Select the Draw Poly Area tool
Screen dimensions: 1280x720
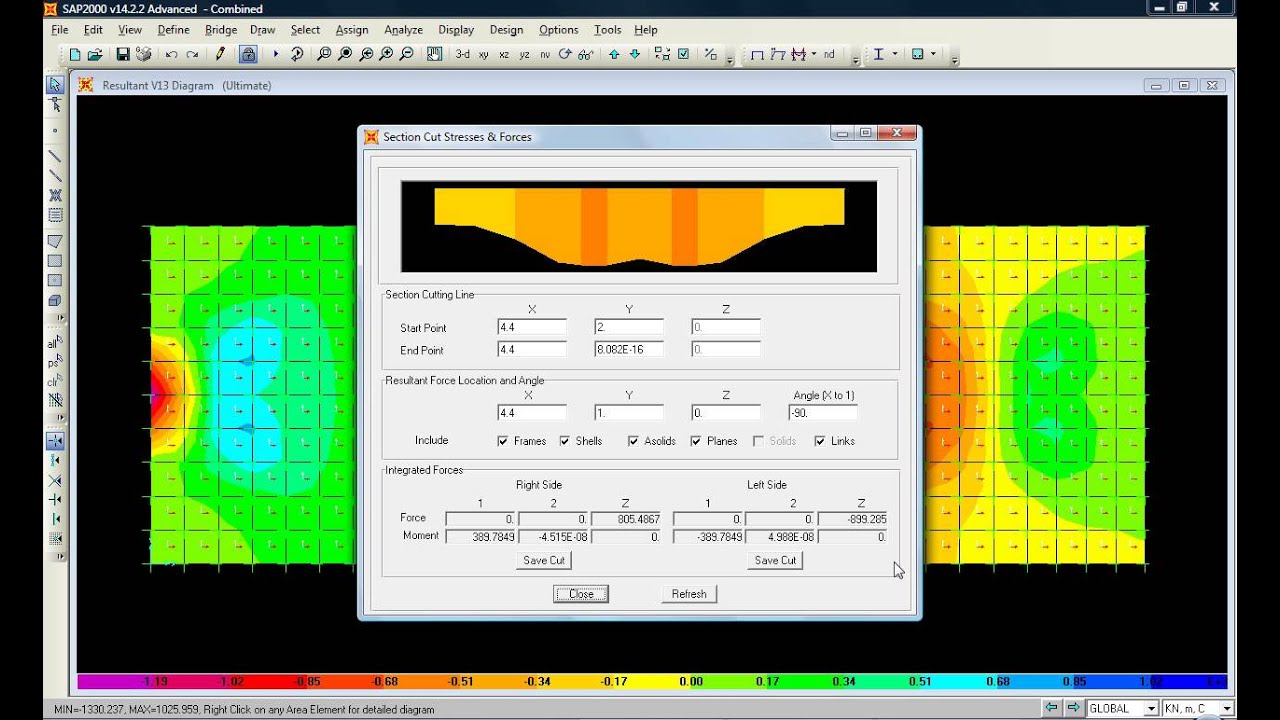coord(55,241)
